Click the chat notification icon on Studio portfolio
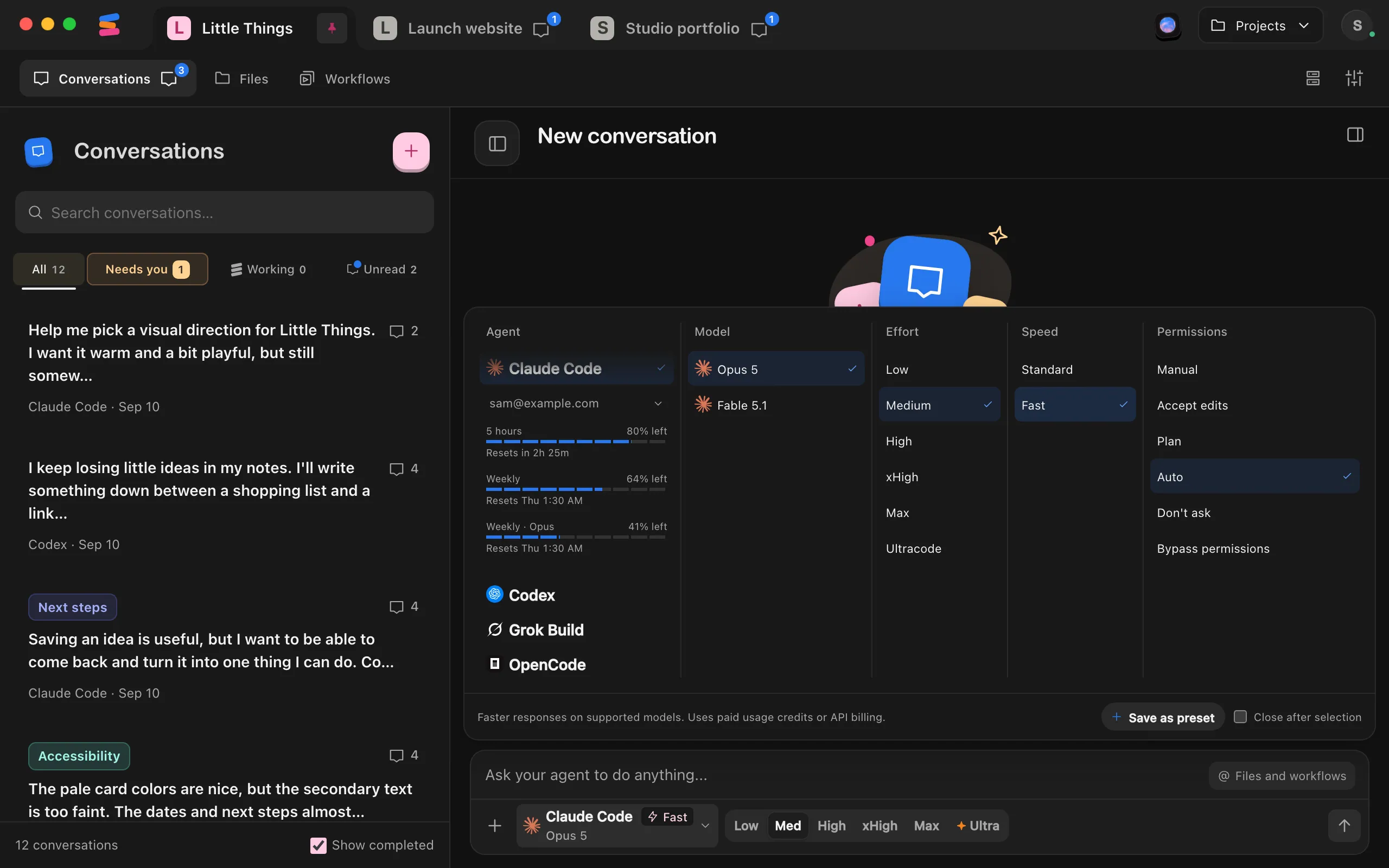1389x868 pixels. click(759, 29)
